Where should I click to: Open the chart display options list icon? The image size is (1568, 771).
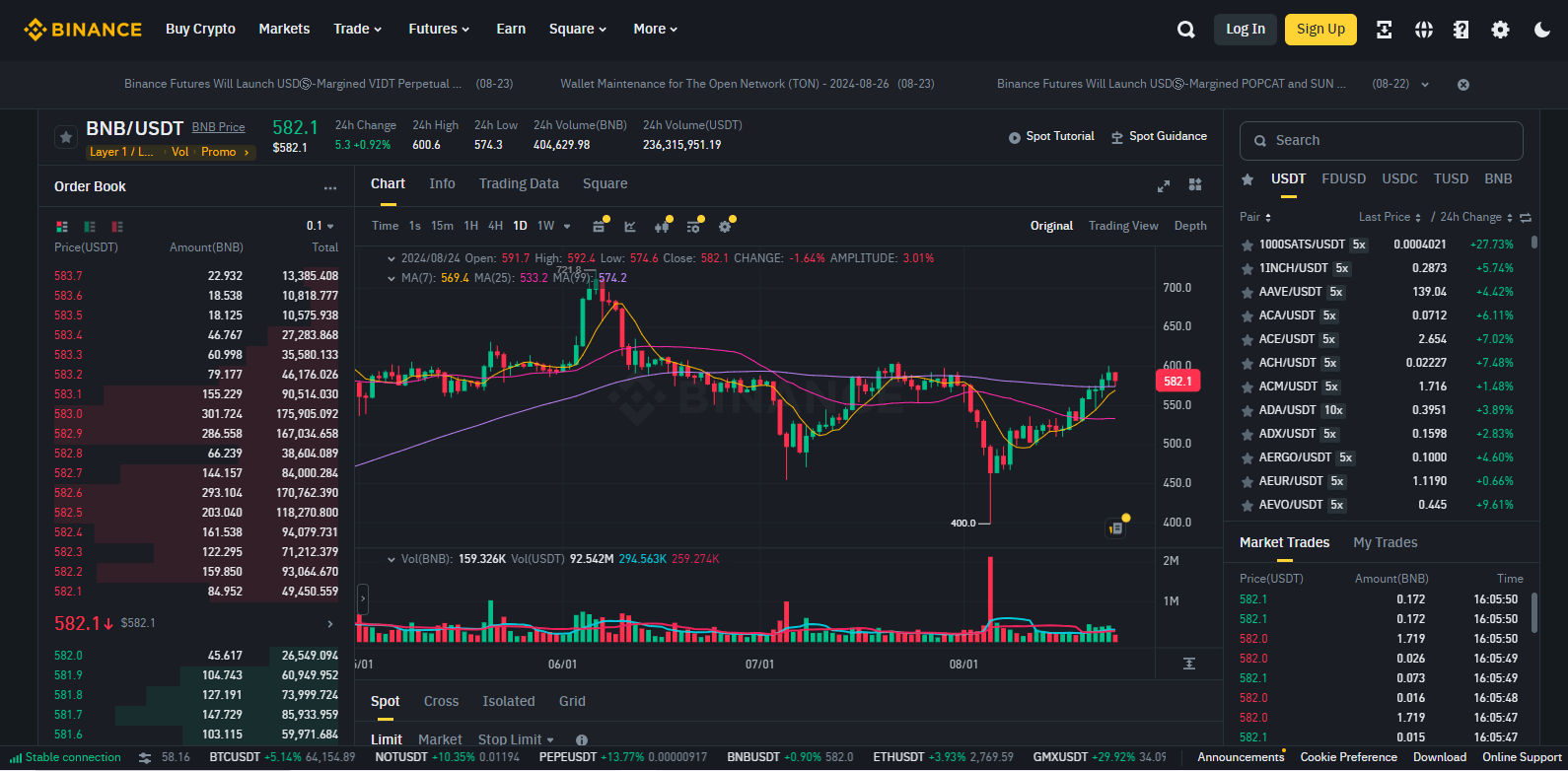pos(694,226)
